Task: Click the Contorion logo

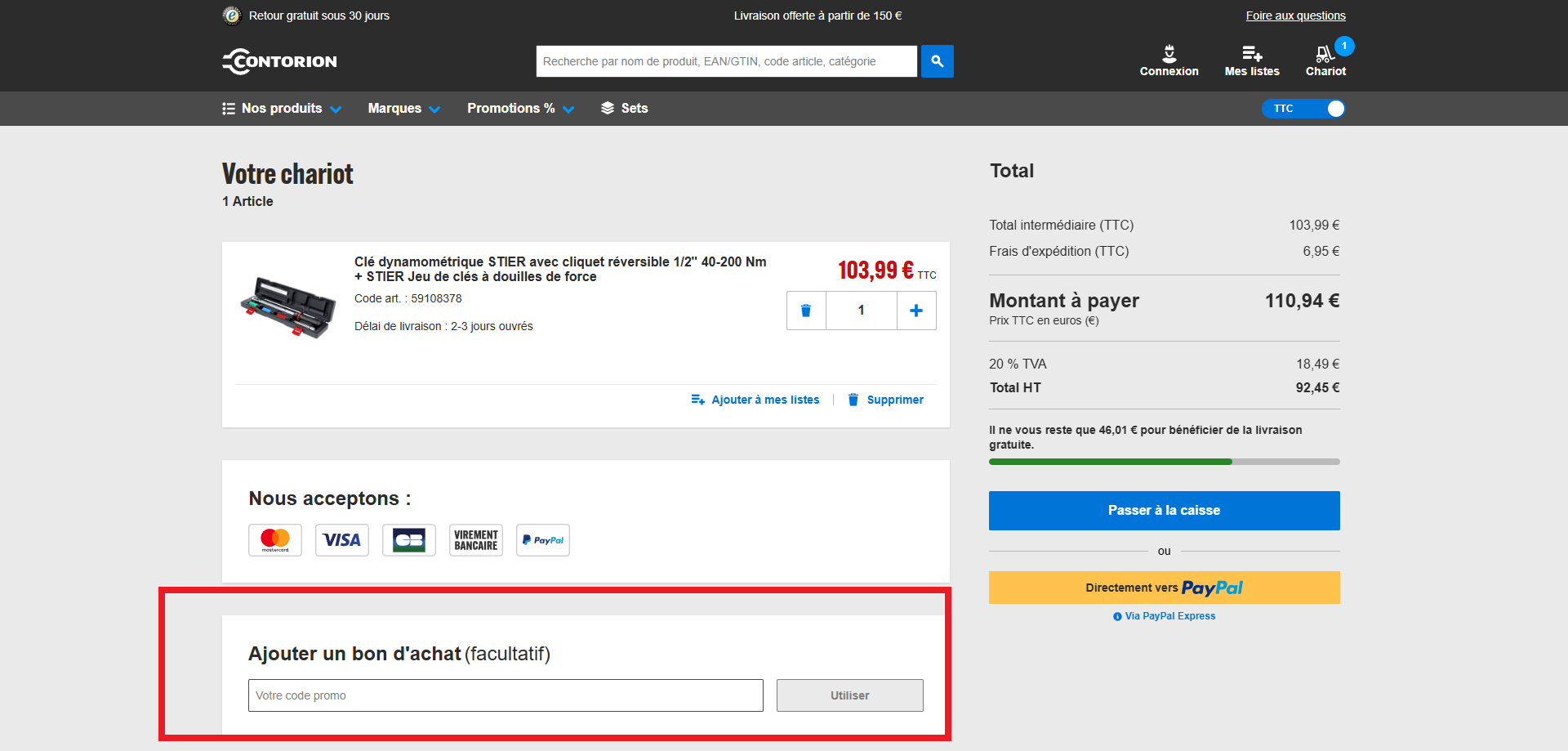Action: pos(279,61)
